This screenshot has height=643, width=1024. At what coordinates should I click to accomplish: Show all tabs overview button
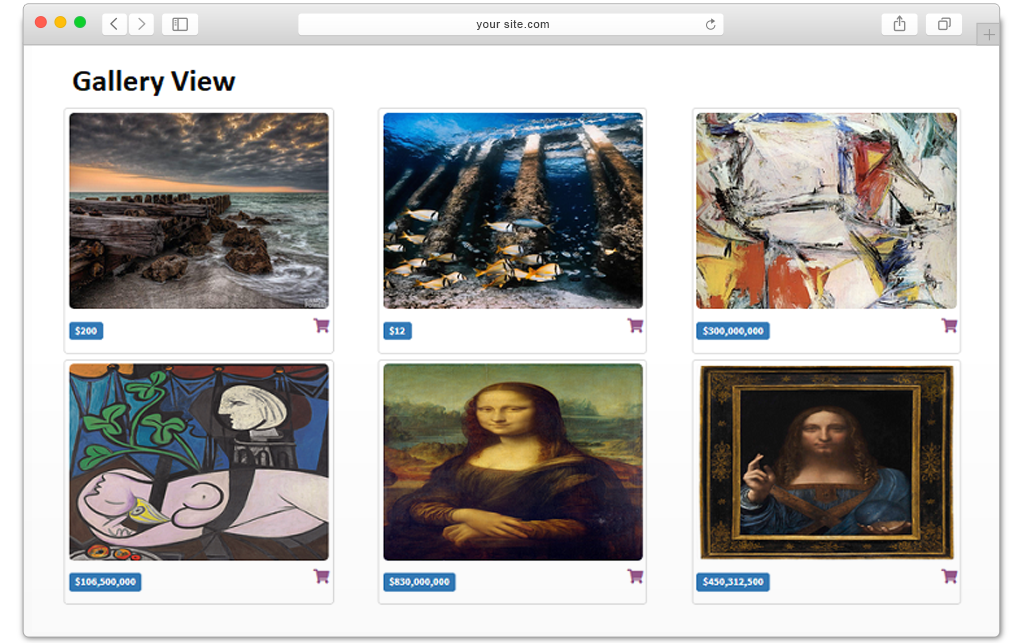(x=944, y=24)
